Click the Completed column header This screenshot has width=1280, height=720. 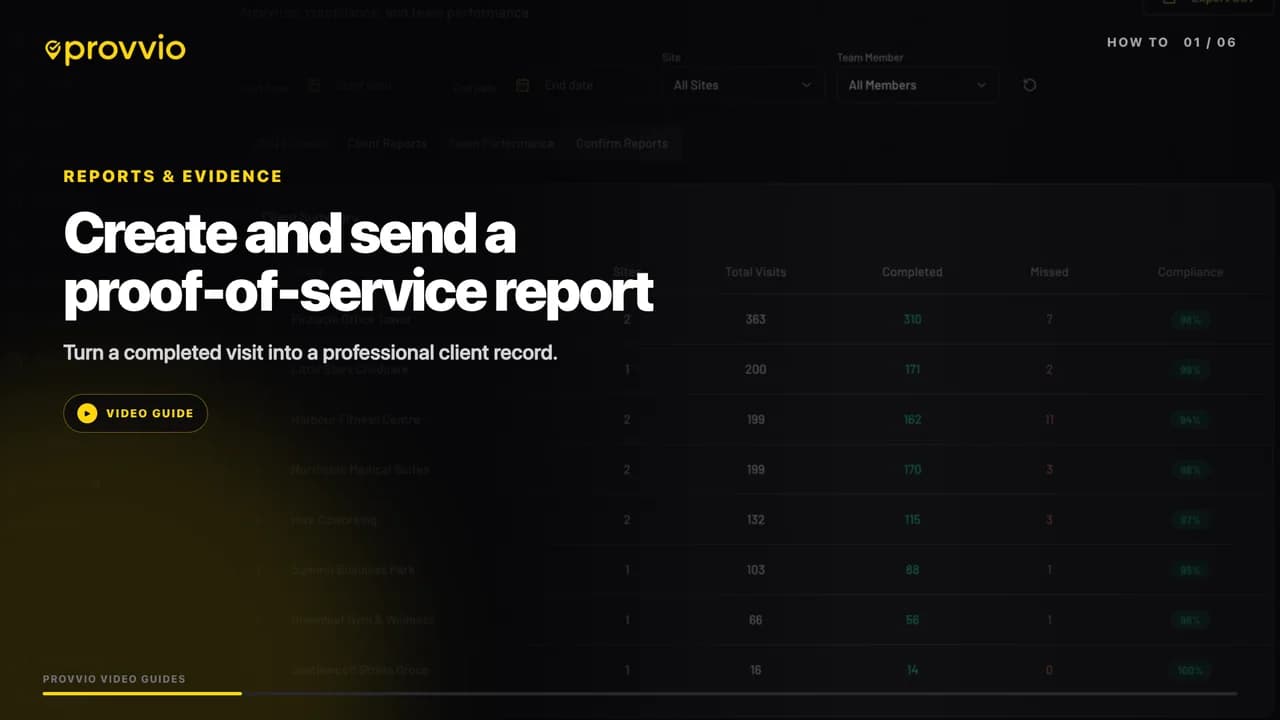point(912,272)
